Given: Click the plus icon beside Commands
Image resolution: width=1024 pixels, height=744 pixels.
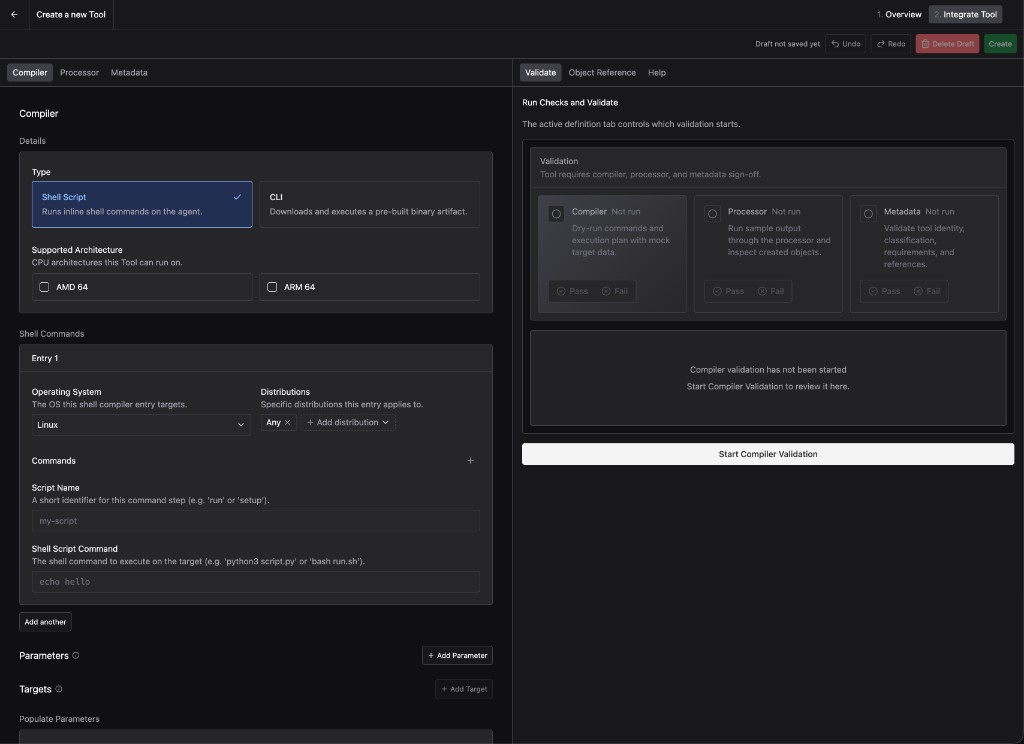Looking at the screenshot, I should (x=470, y=461).
